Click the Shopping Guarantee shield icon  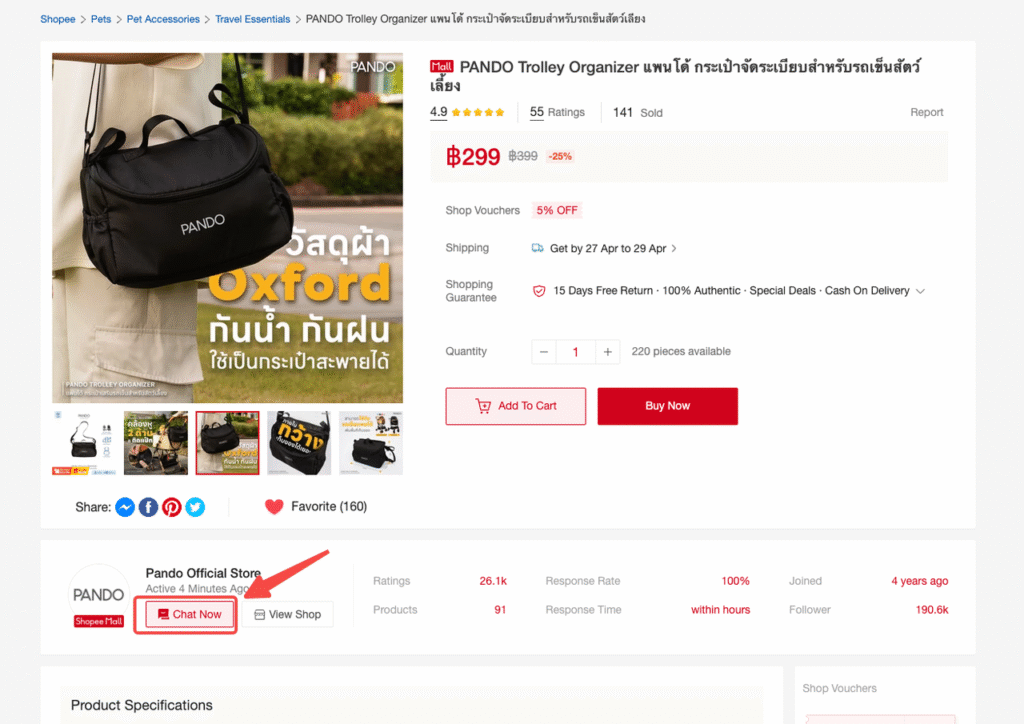coord(539,291)
